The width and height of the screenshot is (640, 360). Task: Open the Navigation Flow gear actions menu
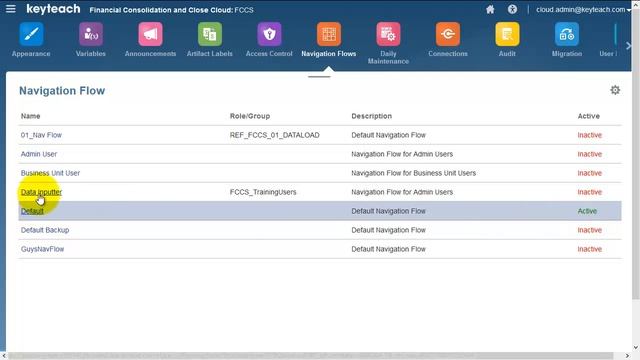click(615, 90)
